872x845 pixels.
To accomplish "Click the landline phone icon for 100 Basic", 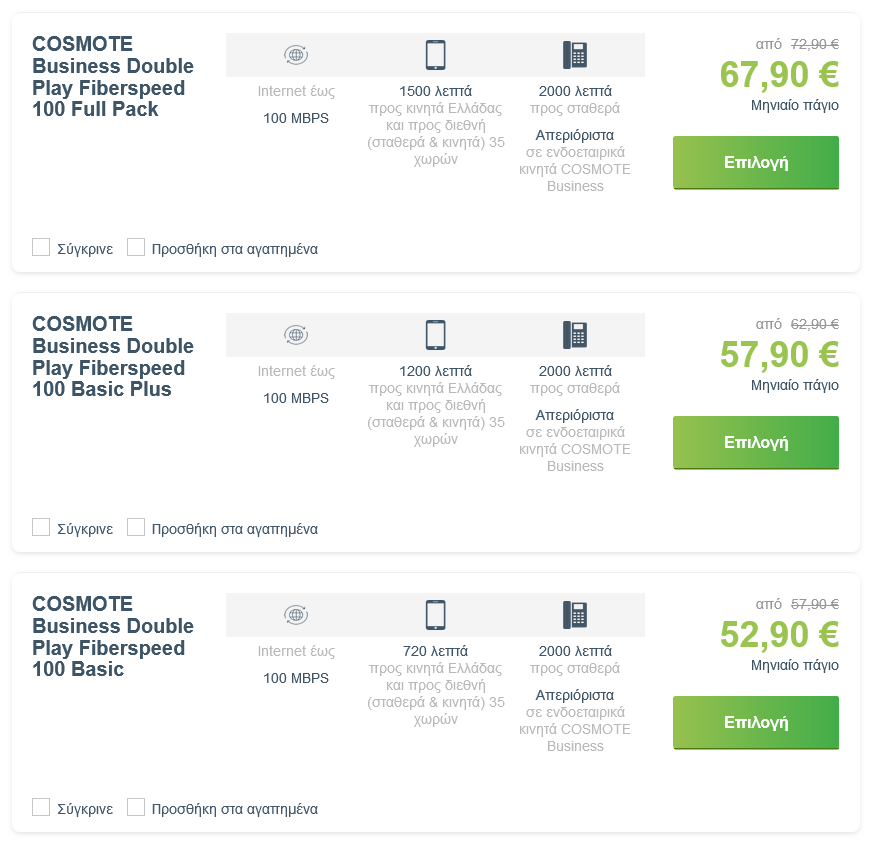I will pos(575,615).
